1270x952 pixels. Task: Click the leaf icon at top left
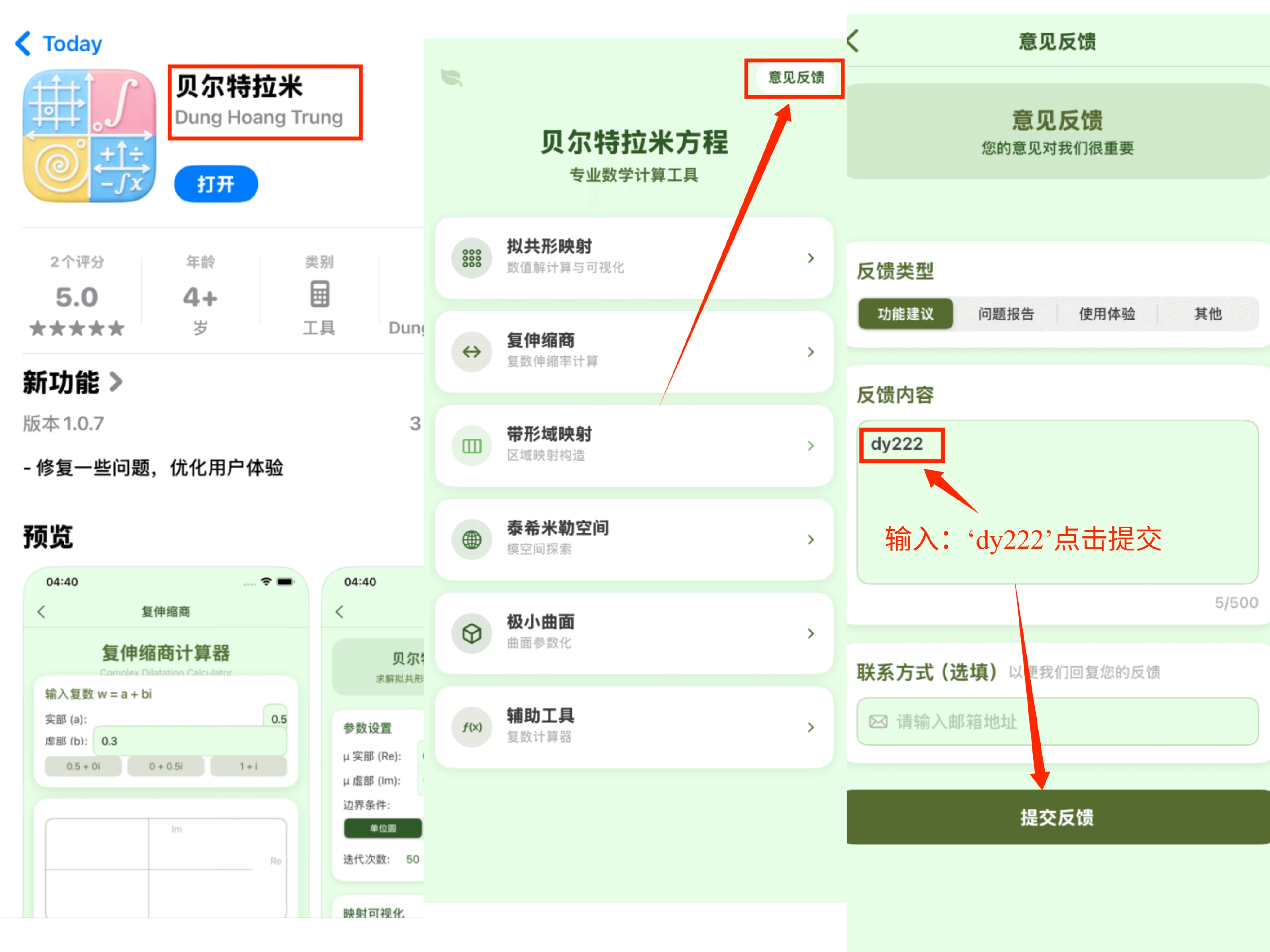(451, 77)
